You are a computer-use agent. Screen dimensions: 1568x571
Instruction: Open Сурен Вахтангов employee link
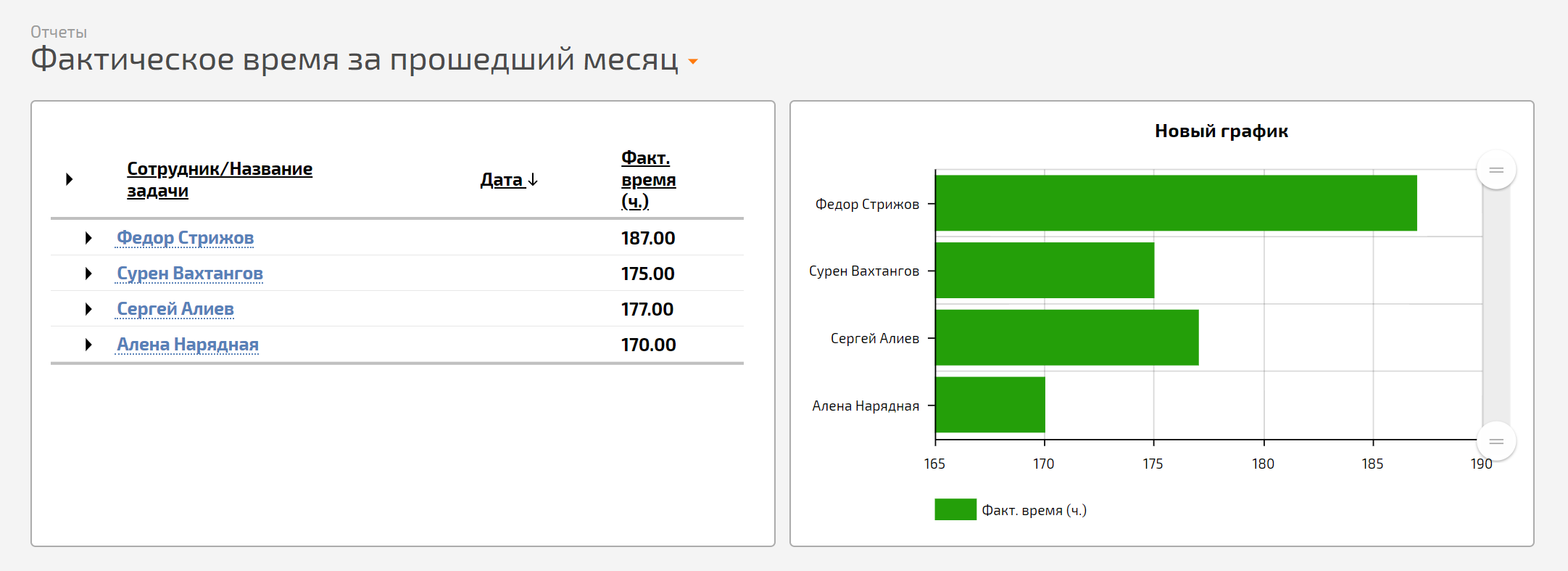tap(190, 274)
